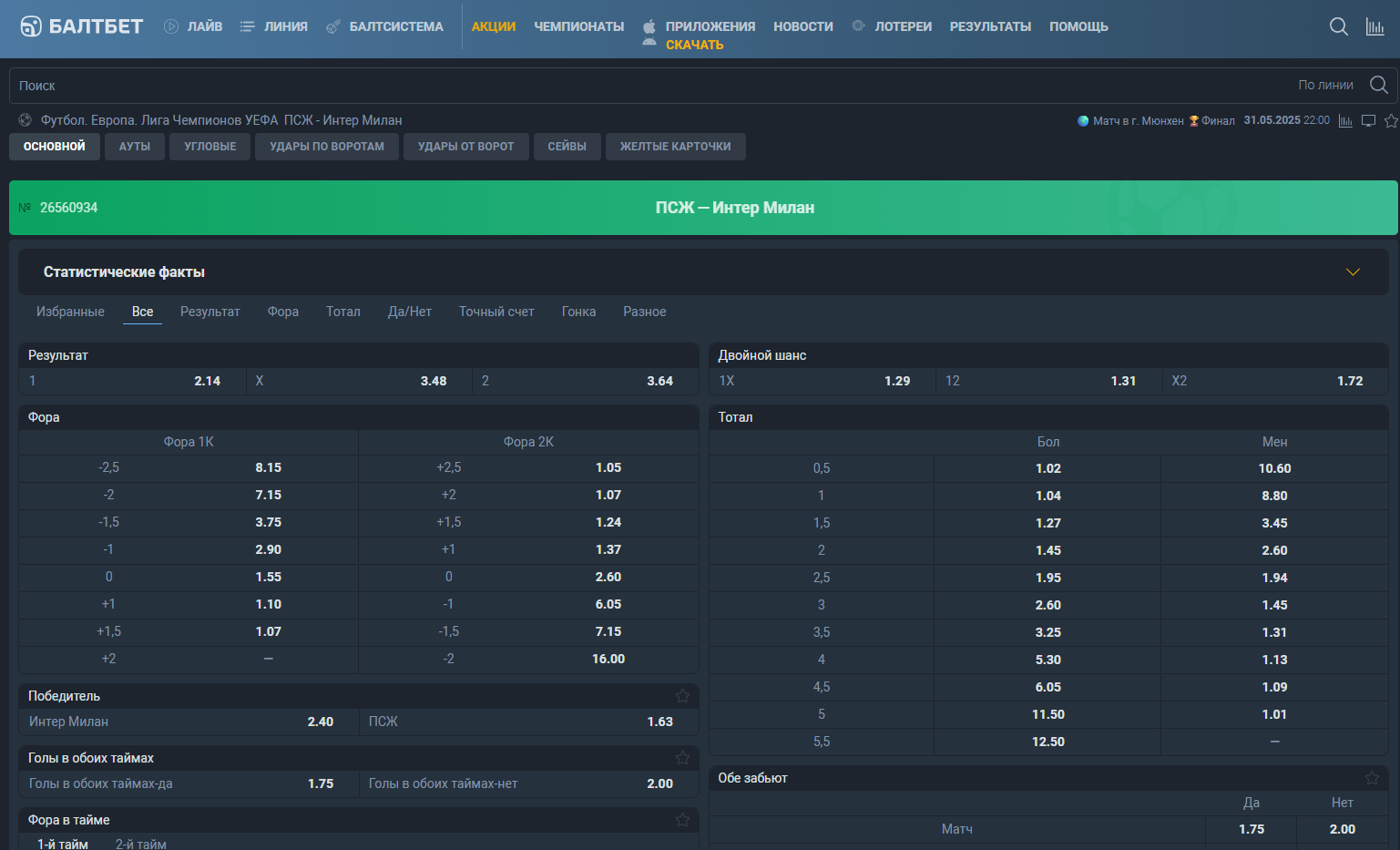Click the Apple icon by Приложения
1400x850 pixels.
[x=649, y=26]
